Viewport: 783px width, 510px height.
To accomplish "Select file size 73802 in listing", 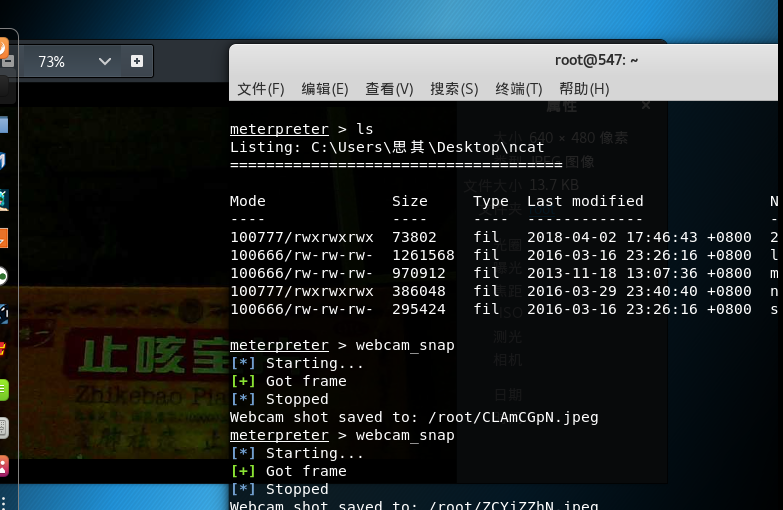I will pyautogui.click(x=414, y=237).
